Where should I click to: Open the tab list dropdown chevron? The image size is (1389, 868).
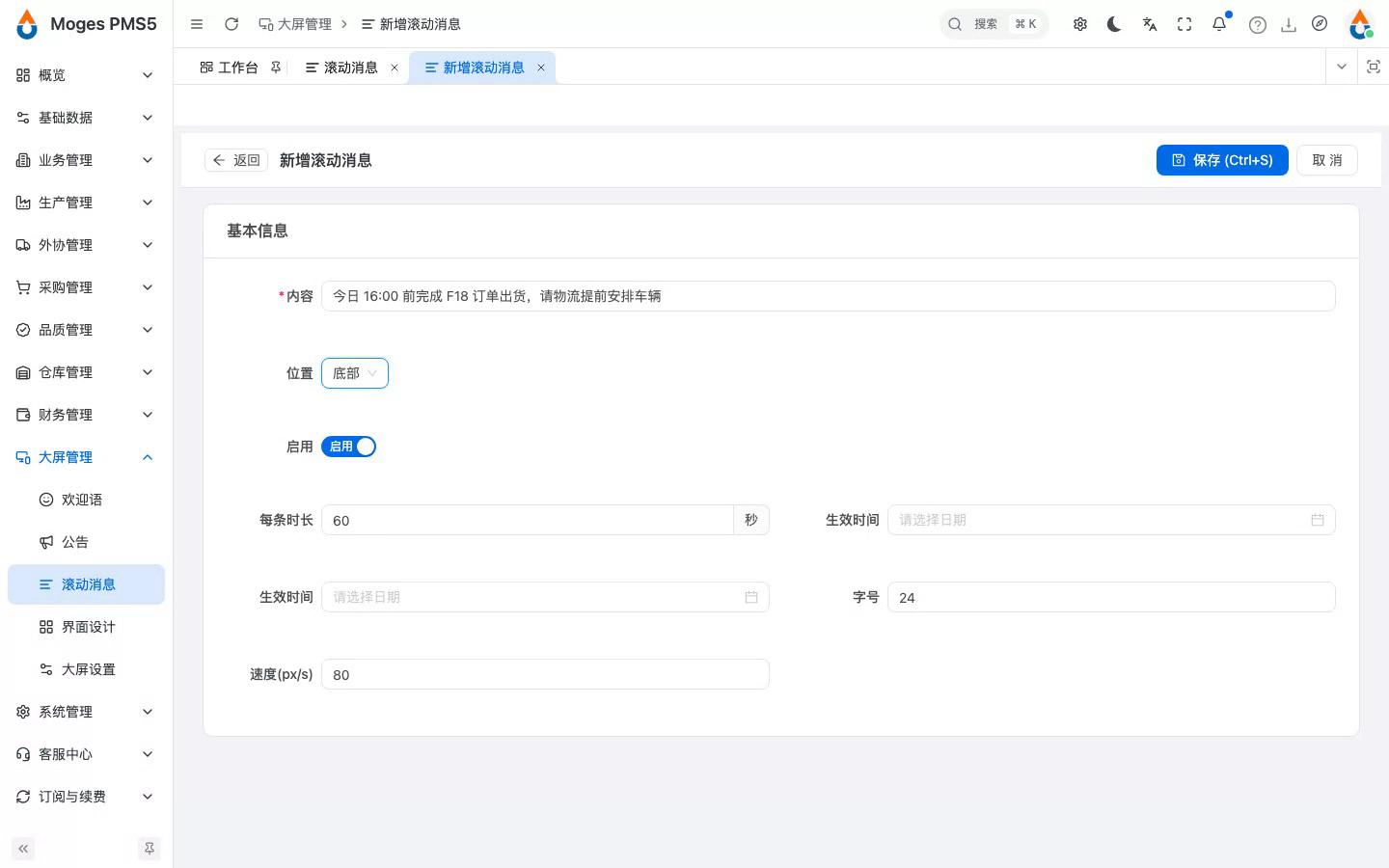click(1342, 67)
